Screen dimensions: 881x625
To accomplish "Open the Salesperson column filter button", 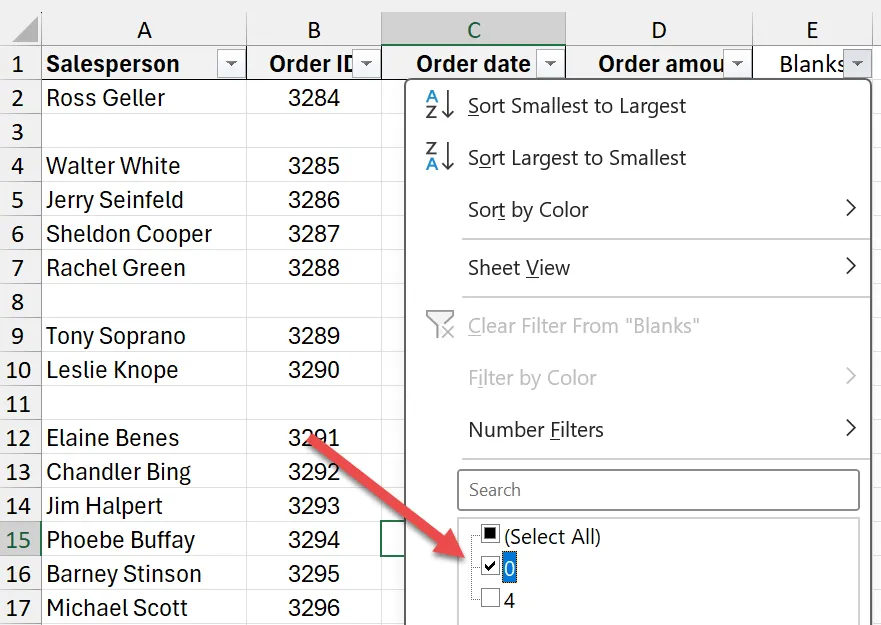I will point(231,65).
